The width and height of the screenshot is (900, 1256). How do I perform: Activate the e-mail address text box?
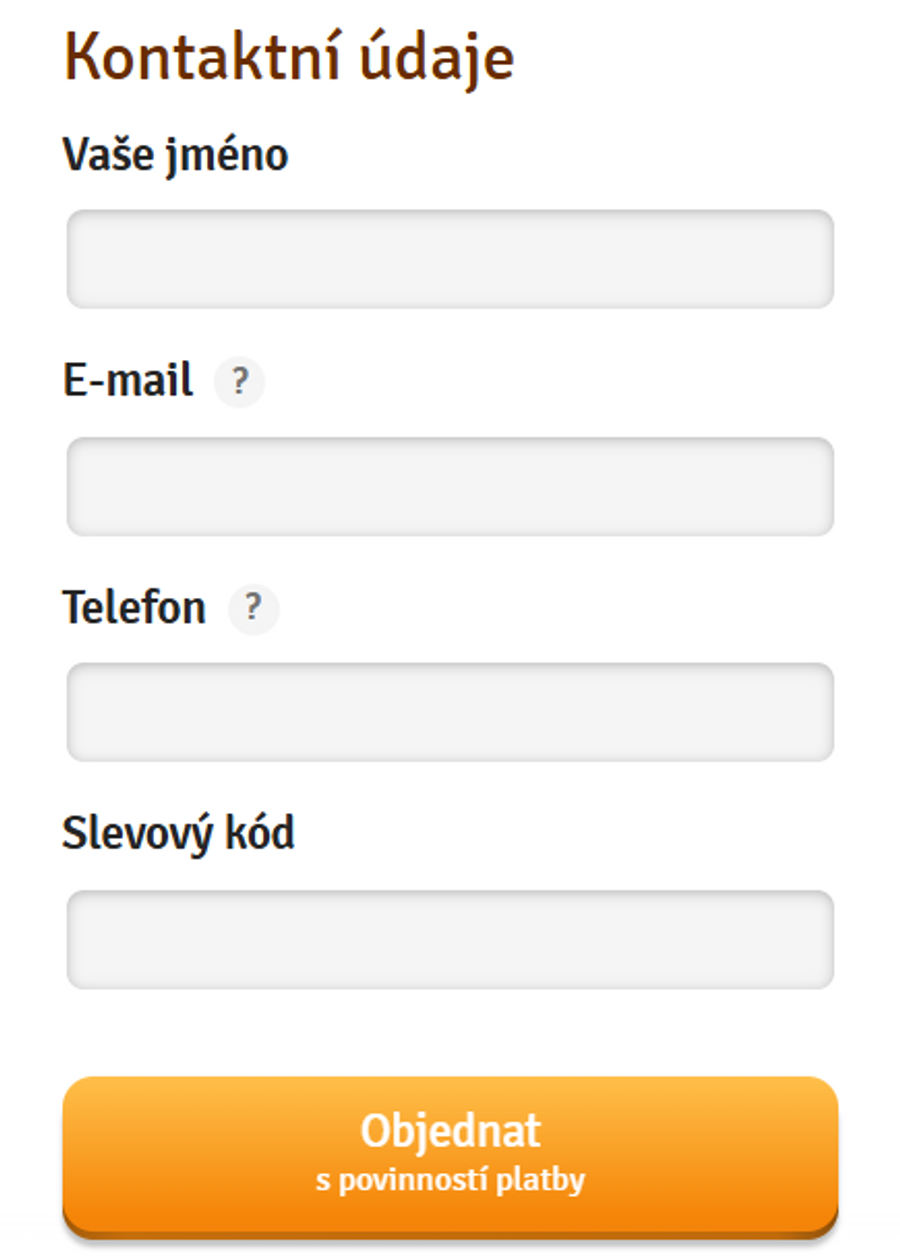pos(450,486)
